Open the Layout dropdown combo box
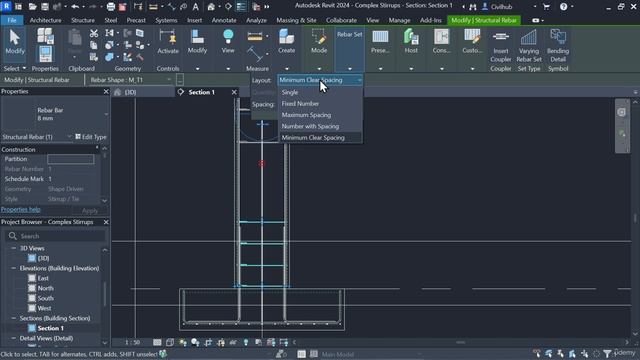The width and height of the screenshot is (640, 360). 320,80
